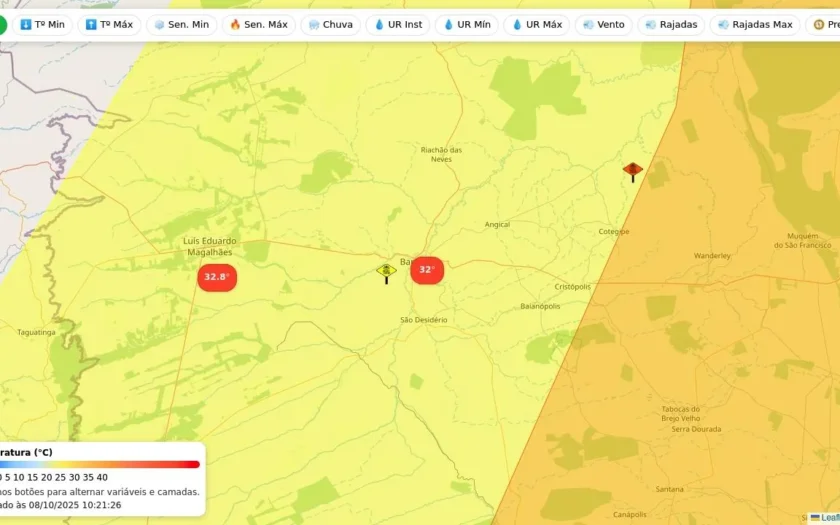The height and width of the screenshot is (525, 840).
Task: Click the Riachão das Neves map label
Action: pos(441,154)
